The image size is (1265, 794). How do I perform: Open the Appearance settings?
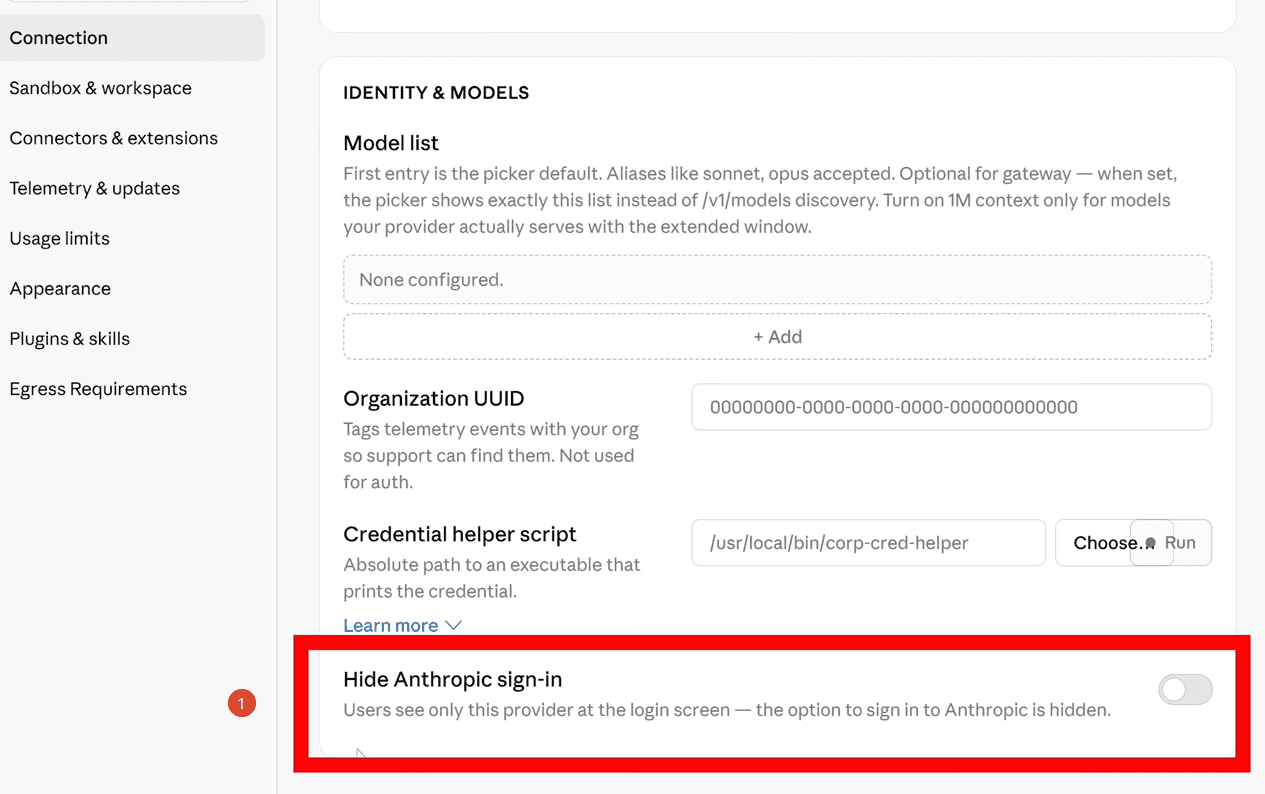[x=60, y=288]
